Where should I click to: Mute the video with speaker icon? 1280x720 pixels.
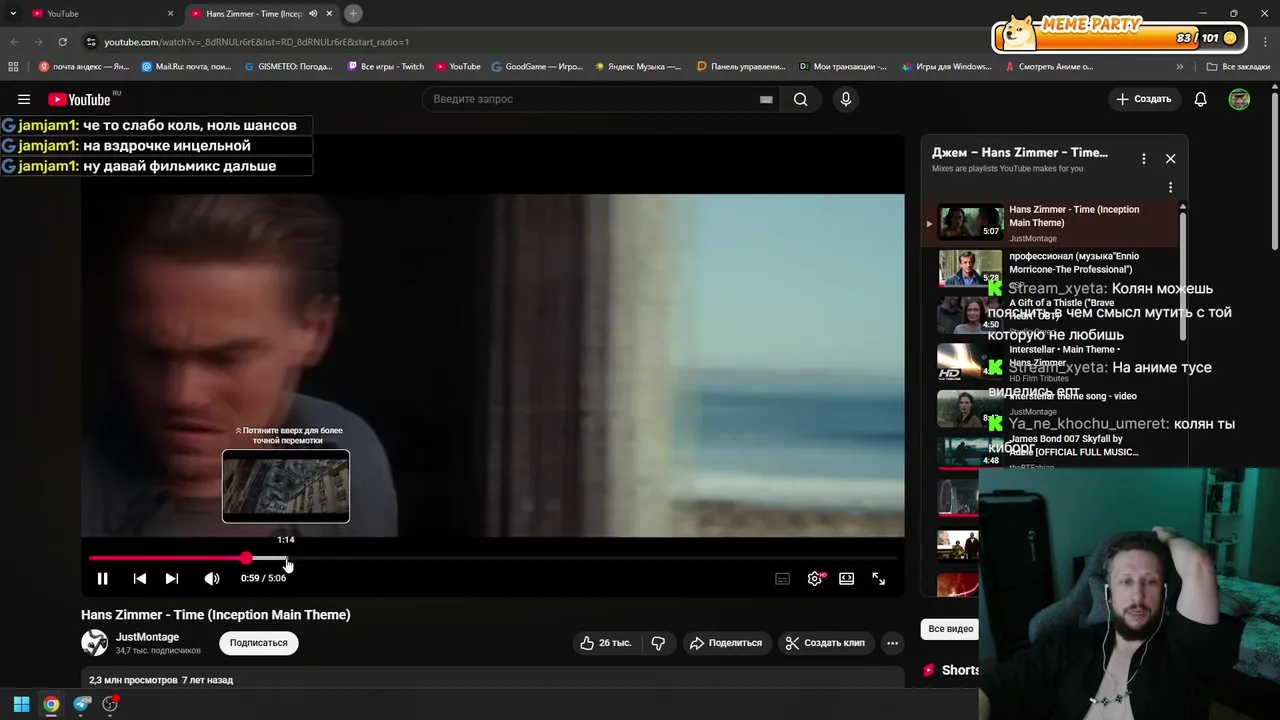[x=212, y=578]
